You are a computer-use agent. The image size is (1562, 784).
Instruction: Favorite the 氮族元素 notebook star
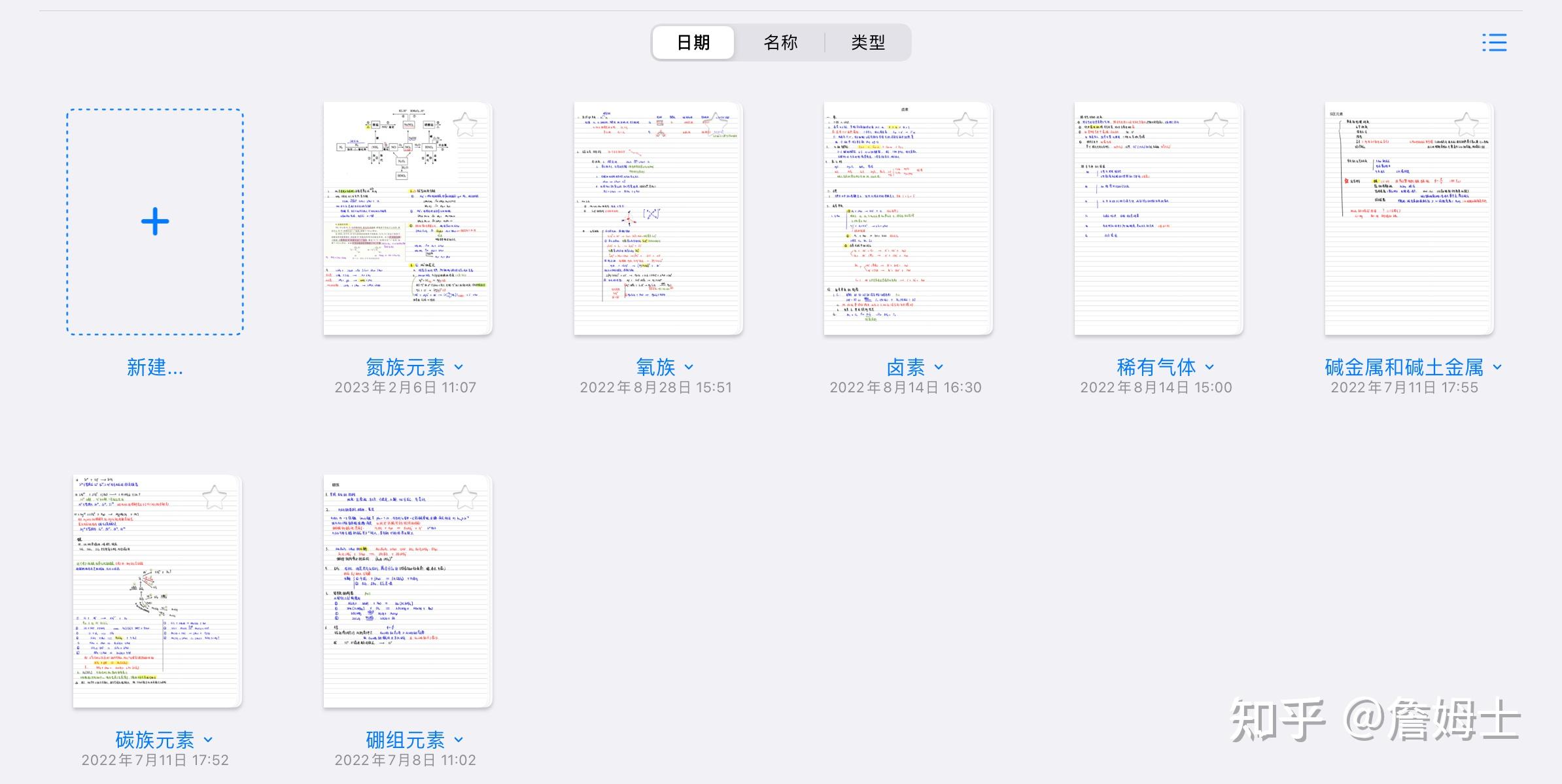465,125
